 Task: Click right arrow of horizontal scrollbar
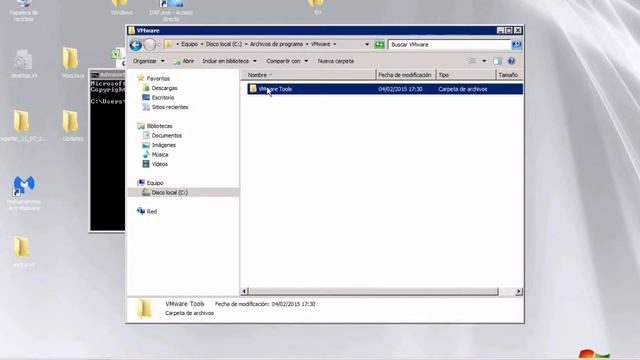click(x=519, y=291)
